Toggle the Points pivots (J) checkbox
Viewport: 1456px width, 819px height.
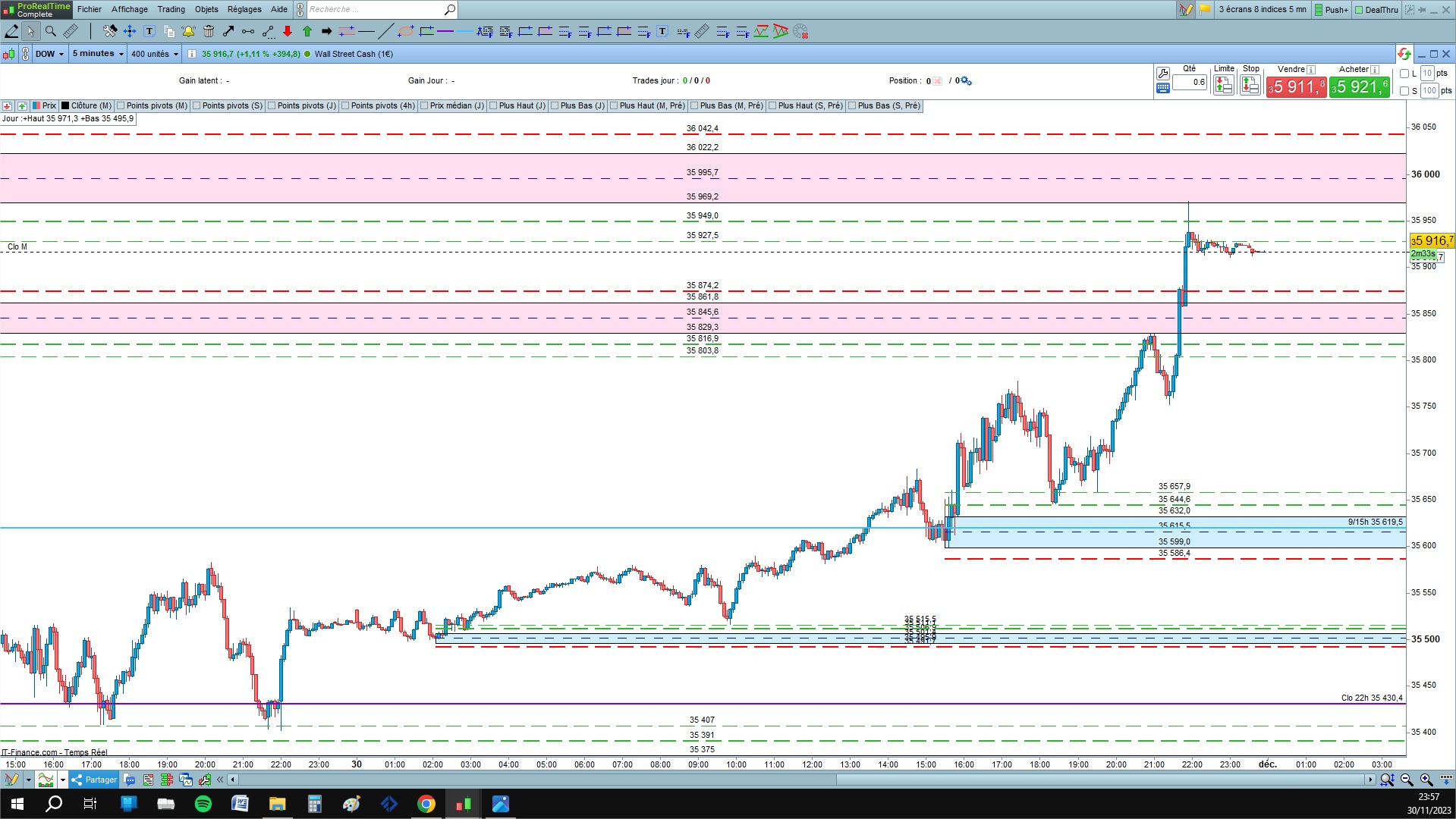point(272,106)
